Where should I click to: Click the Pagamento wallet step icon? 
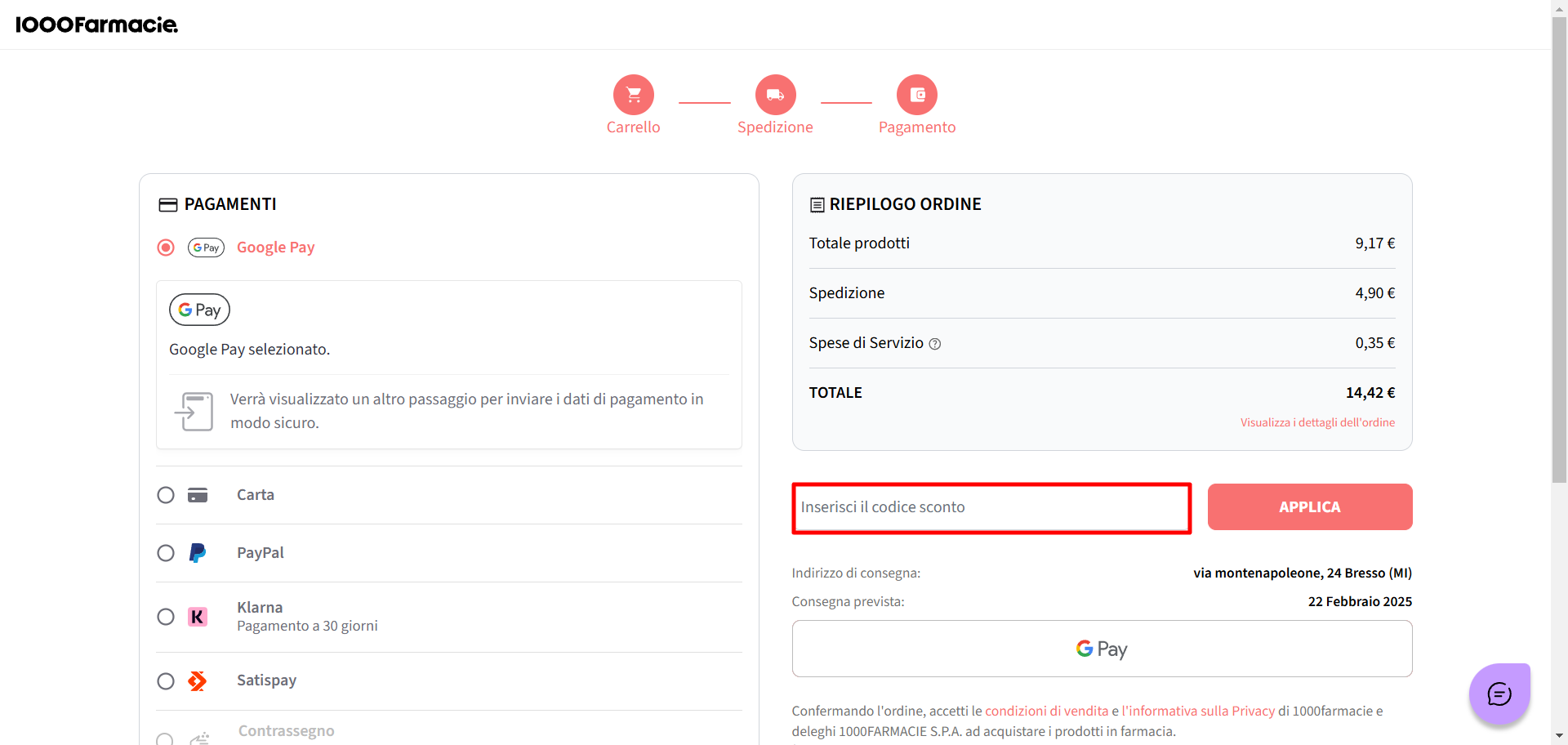tap(917, 95)
